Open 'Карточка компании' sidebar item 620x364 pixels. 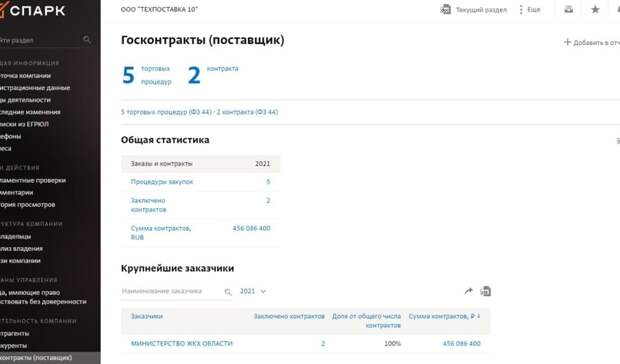pos(25,75)
